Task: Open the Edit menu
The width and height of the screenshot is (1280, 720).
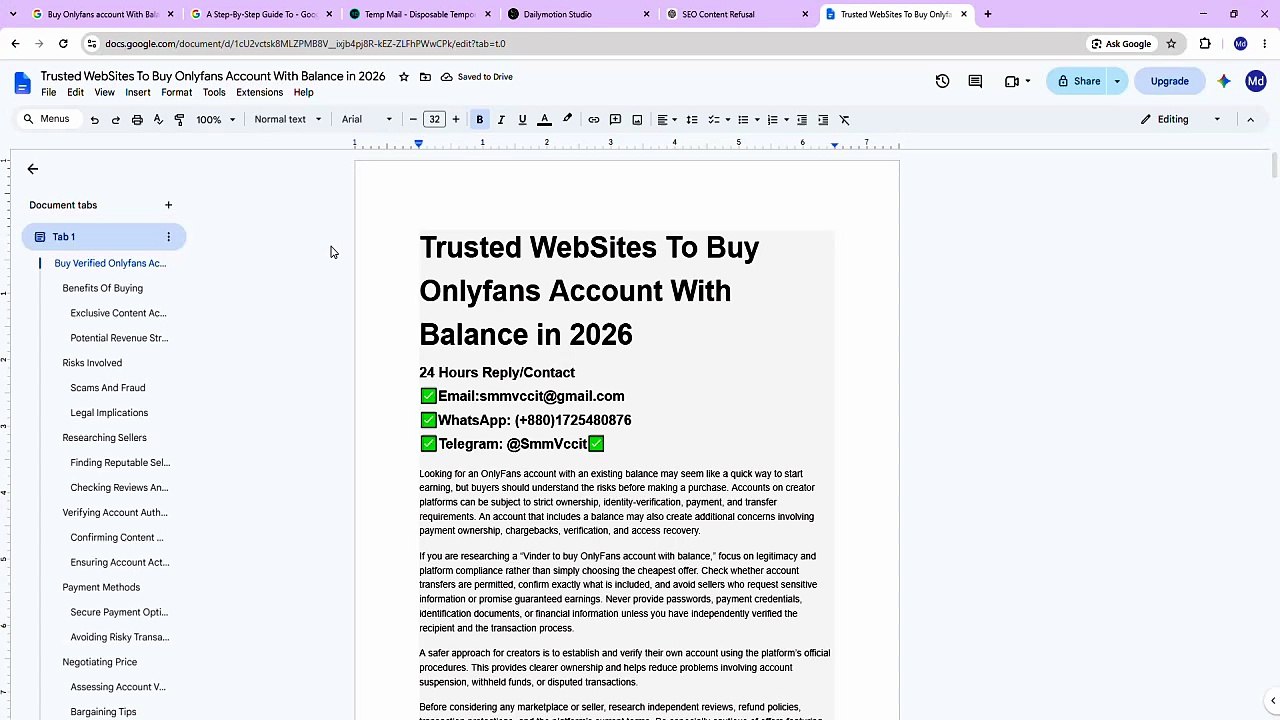Action: [75, 93]
